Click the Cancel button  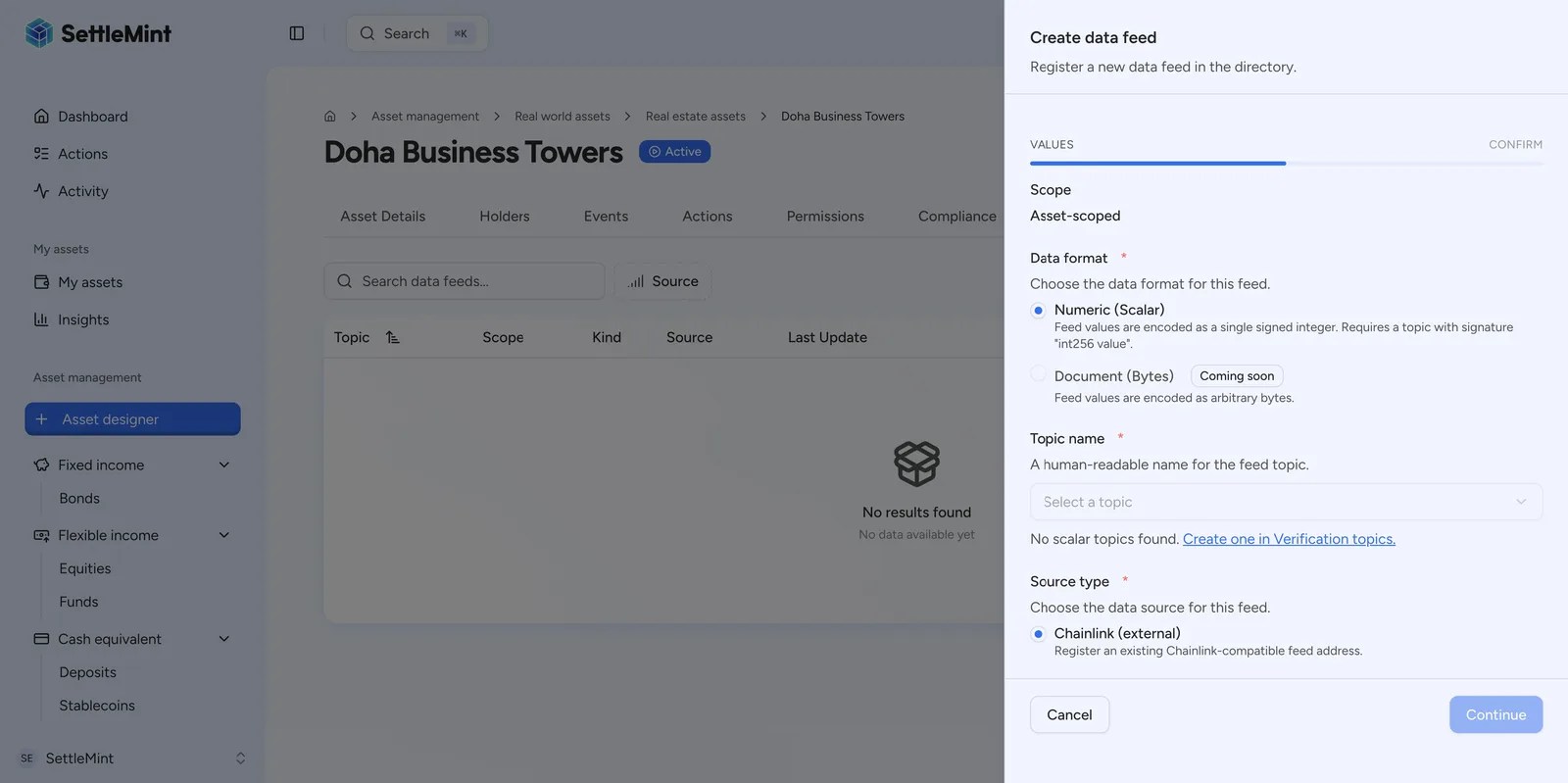1069,714
